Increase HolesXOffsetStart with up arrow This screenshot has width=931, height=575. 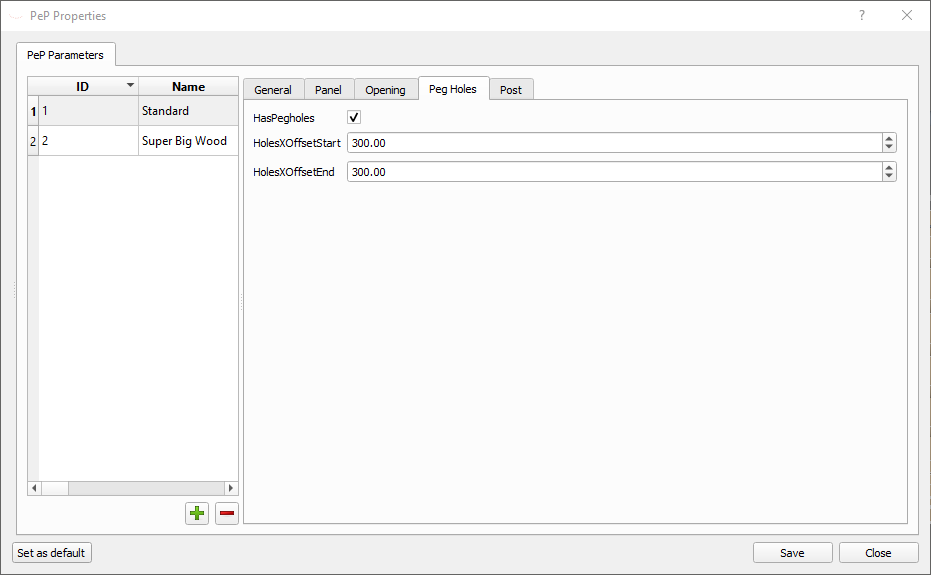pyautogui.click(x=889, y=139)
